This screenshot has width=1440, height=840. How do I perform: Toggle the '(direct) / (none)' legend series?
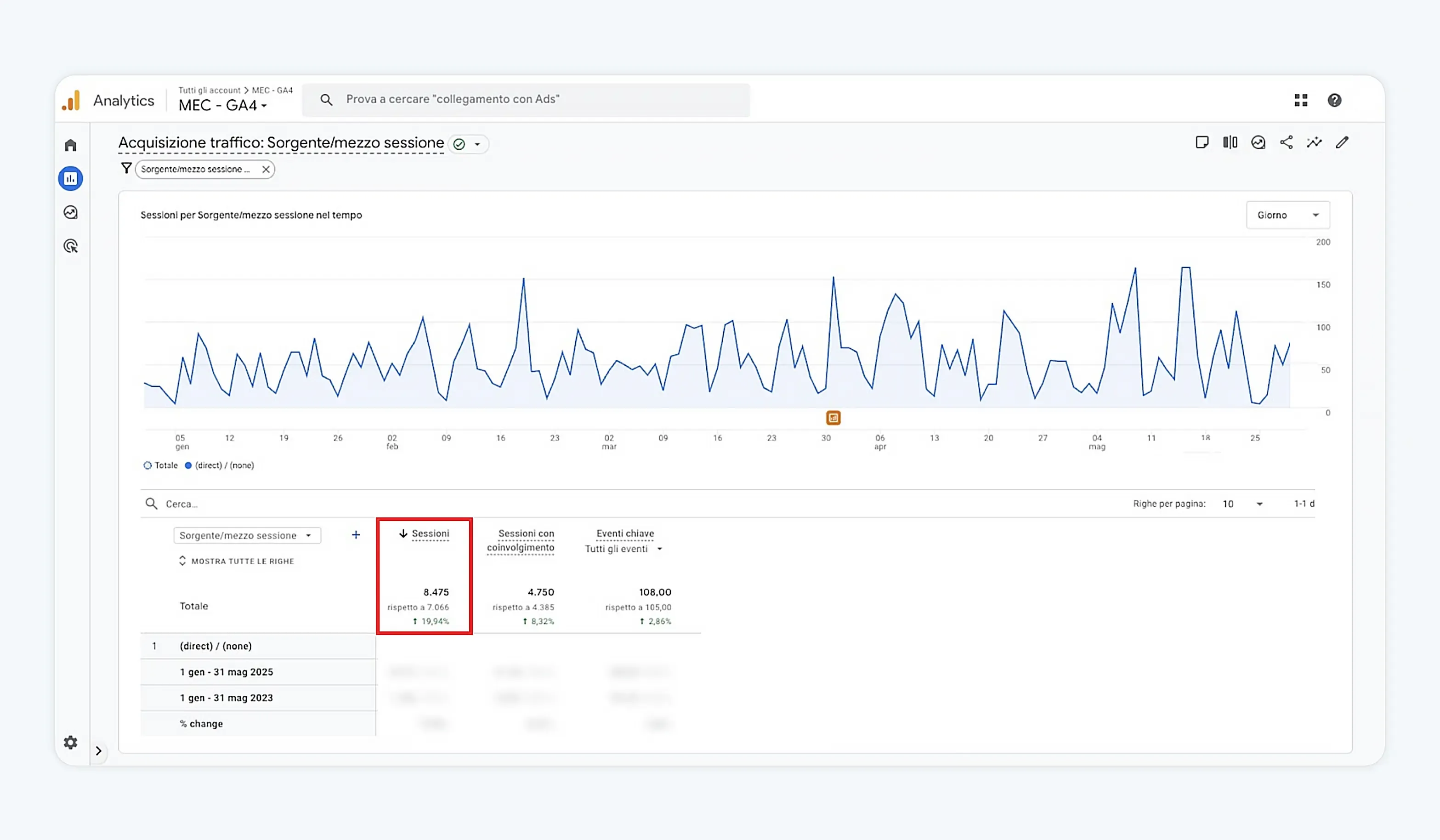point(220,465)
